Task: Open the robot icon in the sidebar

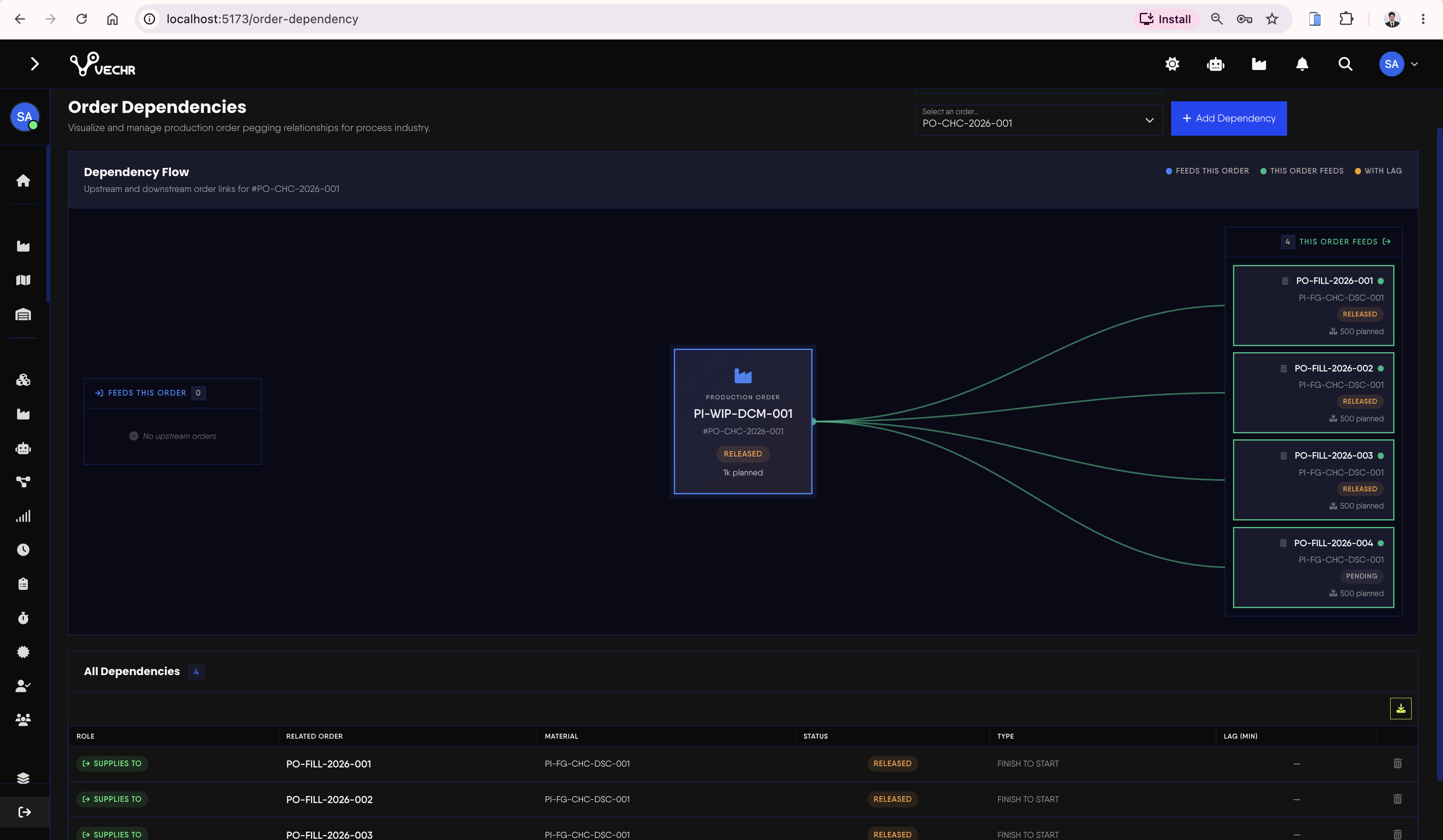Action: click(23, 448)
